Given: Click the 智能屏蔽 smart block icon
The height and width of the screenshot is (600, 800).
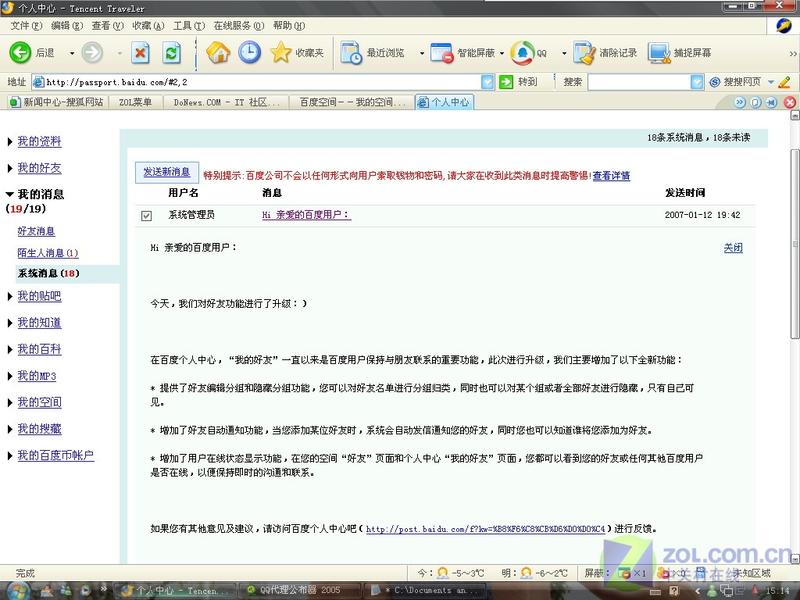Looking at the screenshot, I should tap(442, 53).
